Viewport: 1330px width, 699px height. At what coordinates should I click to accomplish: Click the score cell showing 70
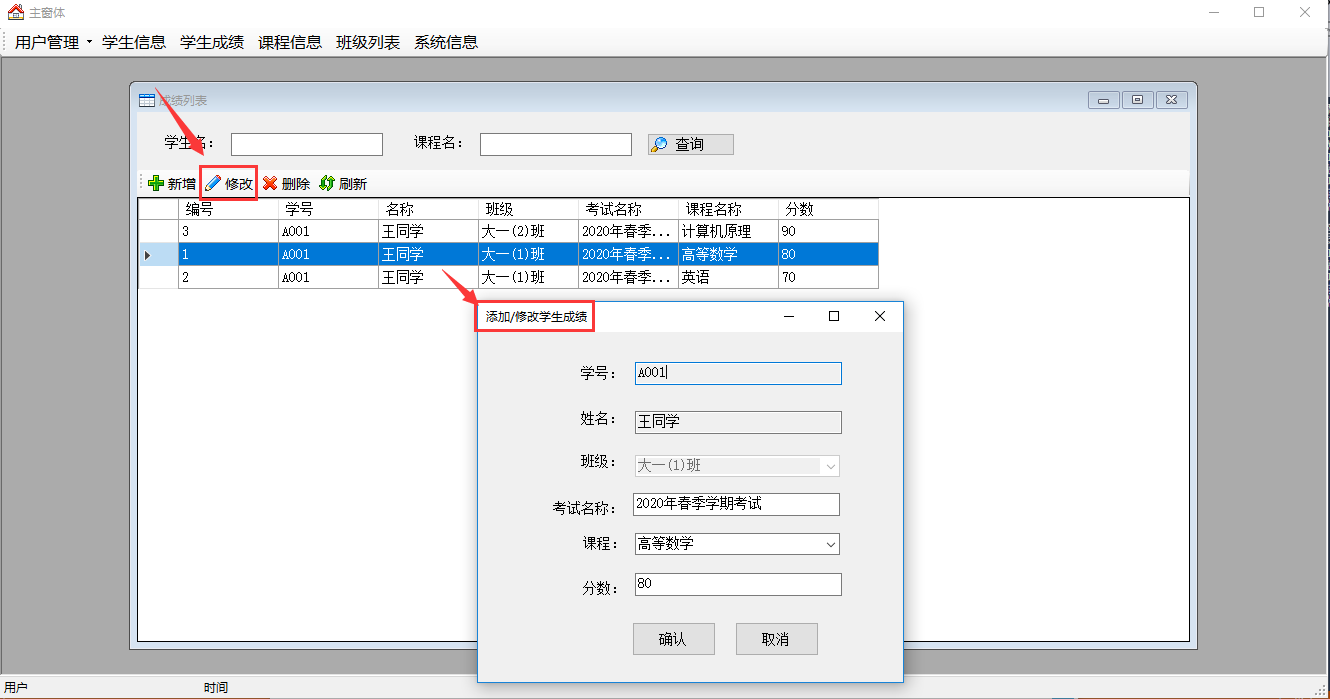click(828, 277)
